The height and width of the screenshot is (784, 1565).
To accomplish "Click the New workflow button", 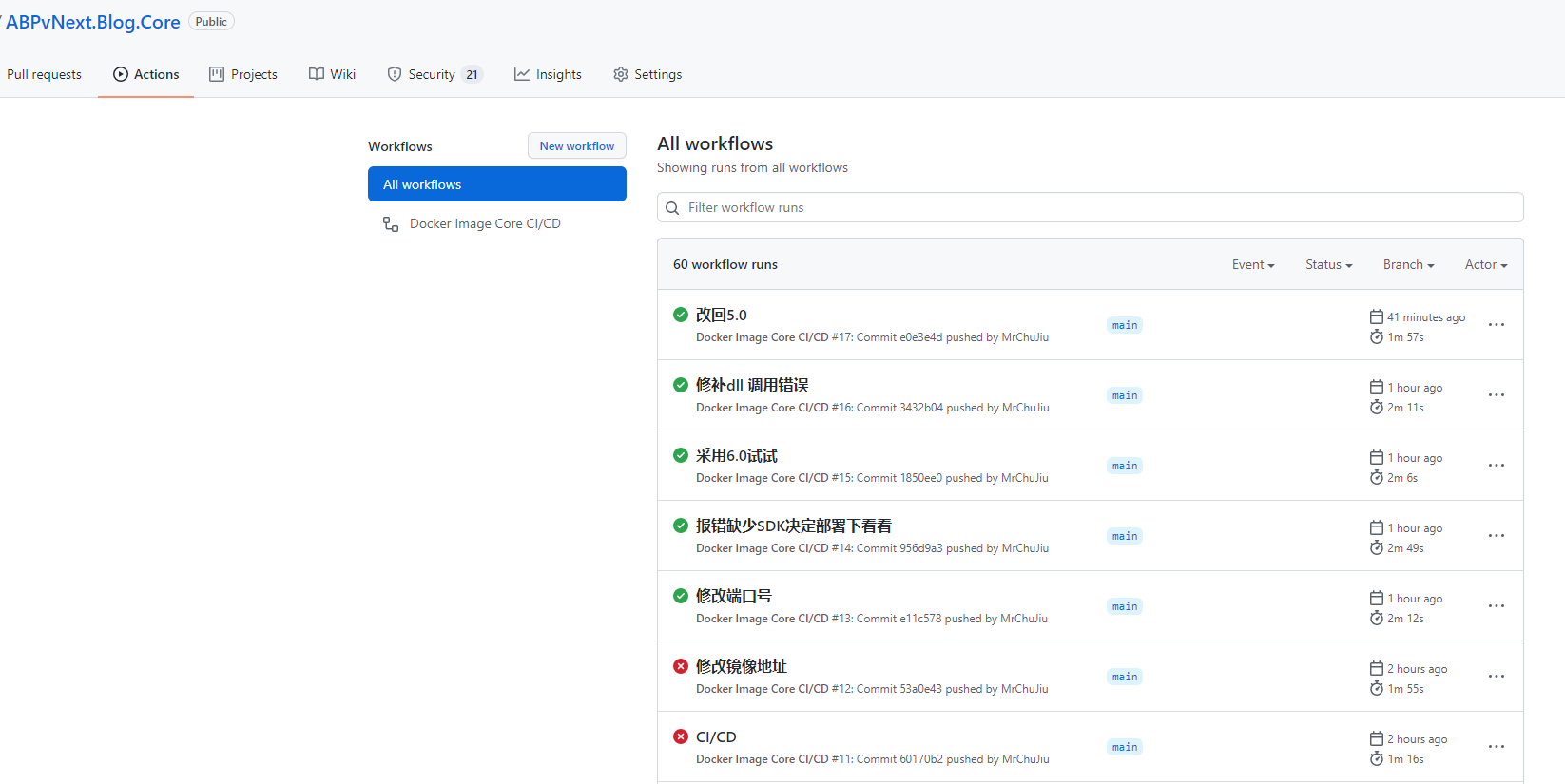I will click(x=576, y=146).
